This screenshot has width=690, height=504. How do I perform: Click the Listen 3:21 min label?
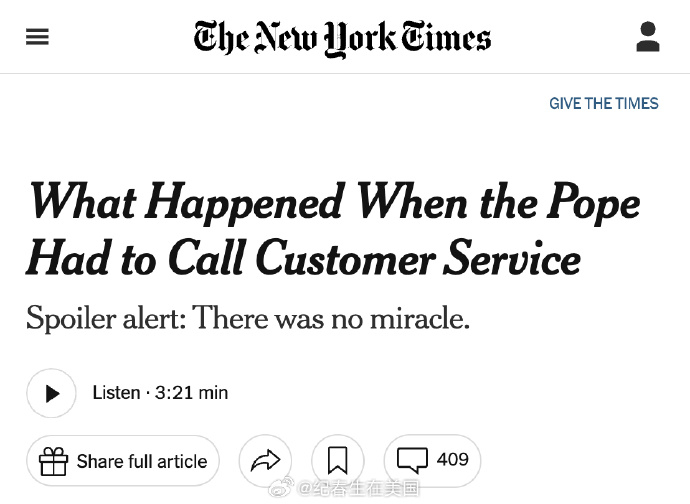160,393
